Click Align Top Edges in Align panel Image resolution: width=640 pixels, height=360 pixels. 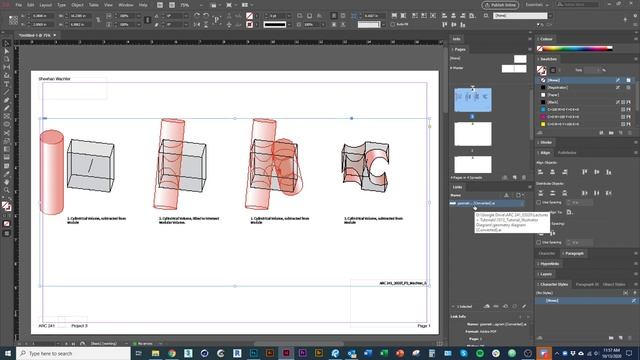coord(585,172)
